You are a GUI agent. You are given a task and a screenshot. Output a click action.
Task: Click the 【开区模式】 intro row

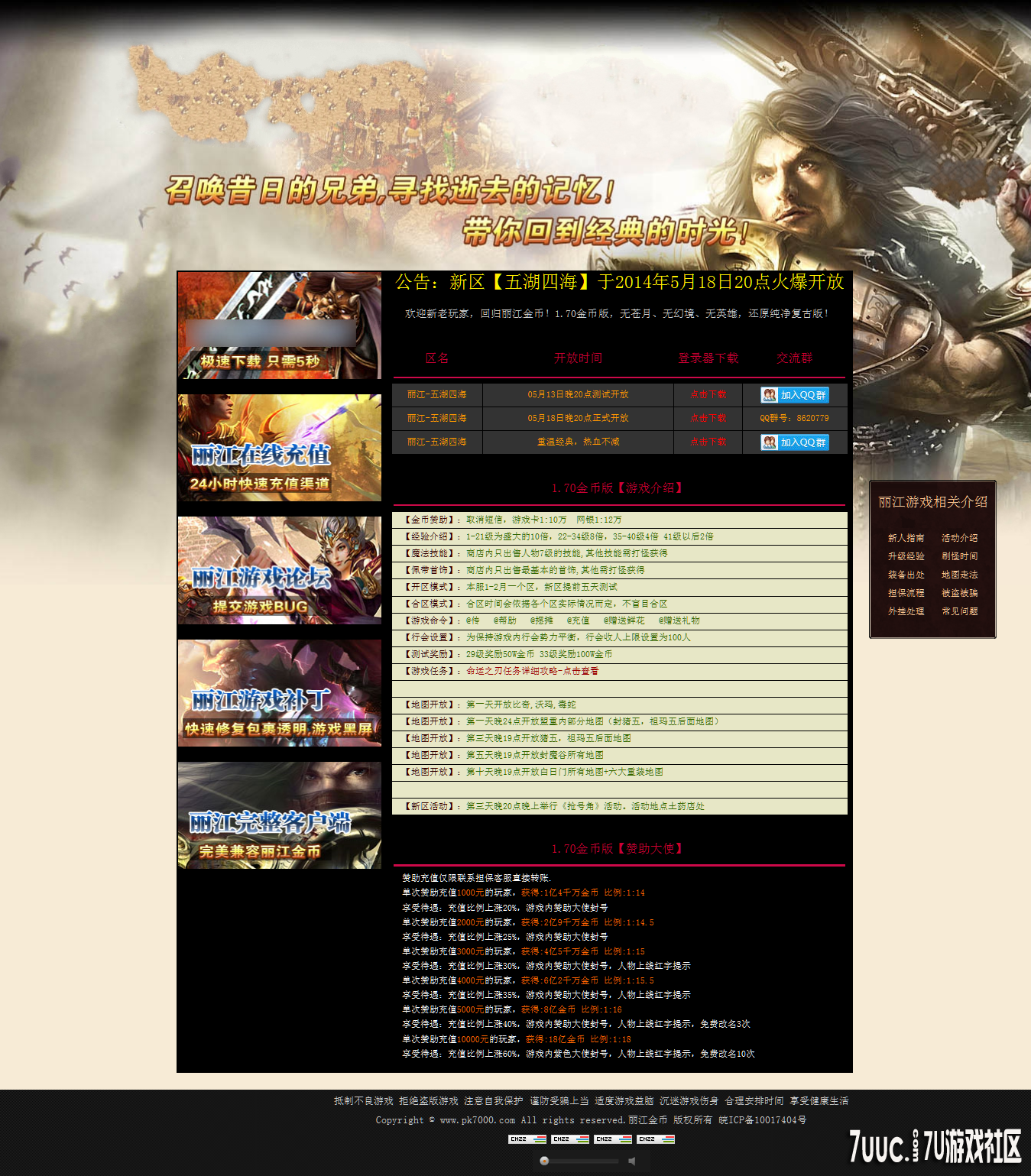click(x=620, y=588)
